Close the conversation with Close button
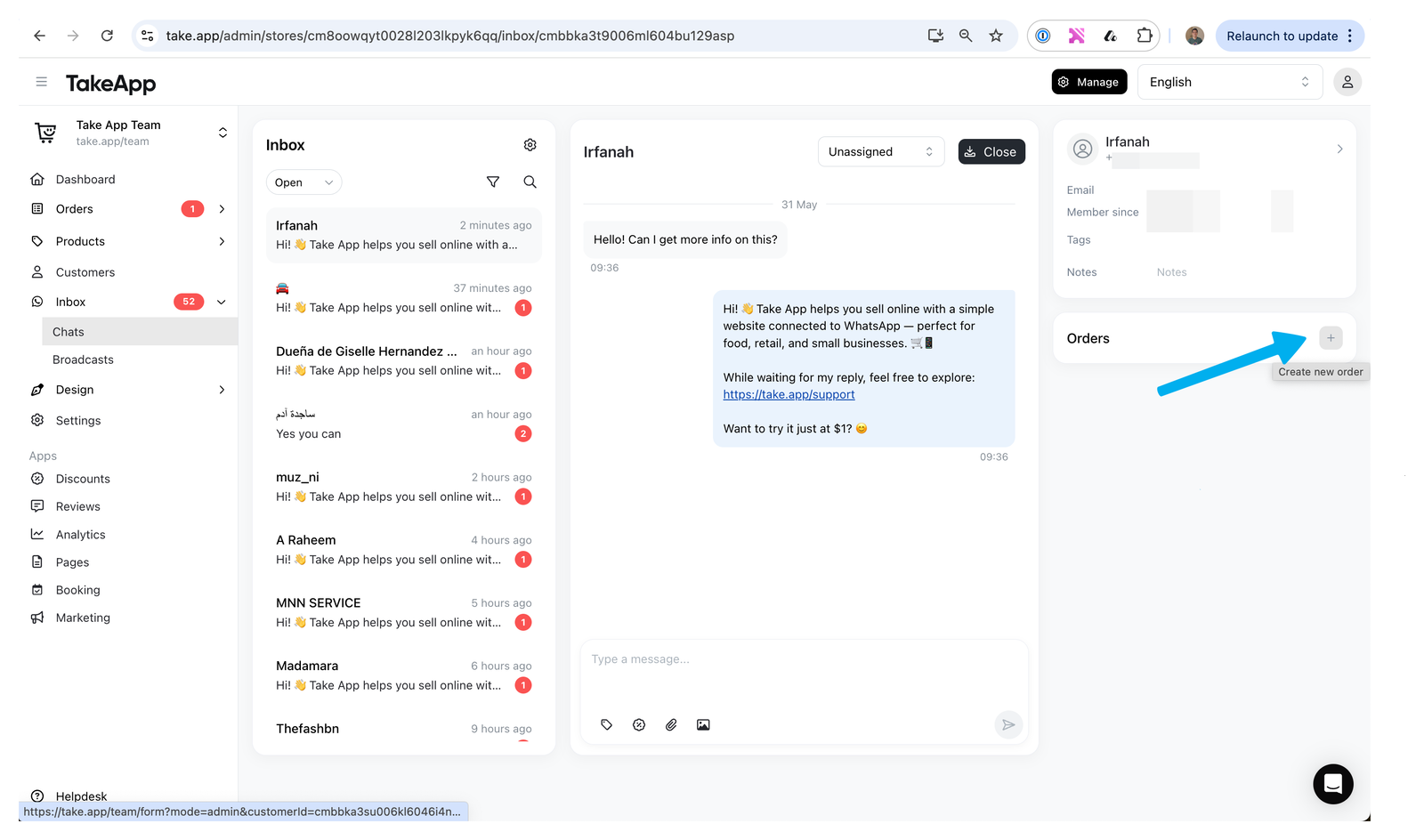The width and height of the screenshot is (1424, 840). click(x=991, y=152)
